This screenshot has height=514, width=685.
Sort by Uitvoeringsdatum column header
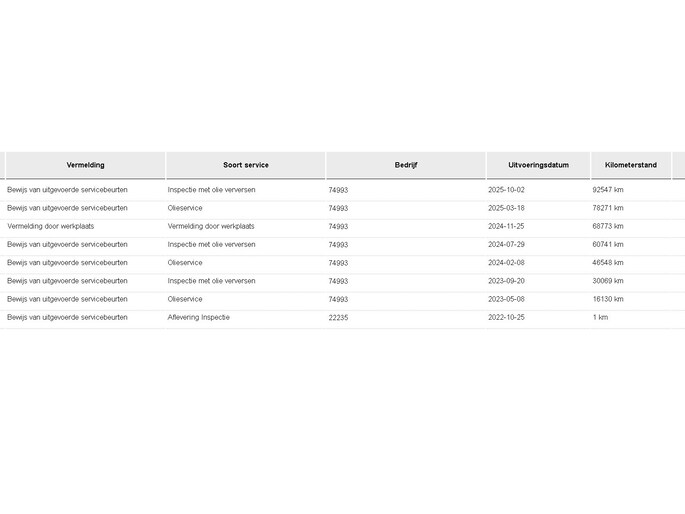538,165
